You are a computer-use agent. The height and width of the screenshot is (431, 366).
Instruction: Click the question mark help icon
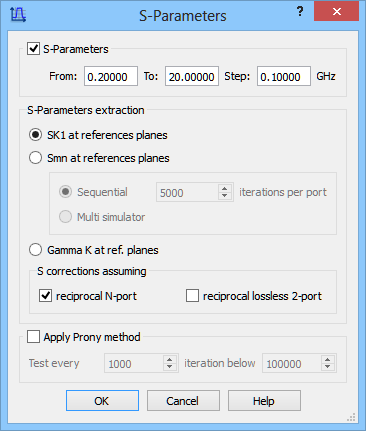[x=300, y=12]
